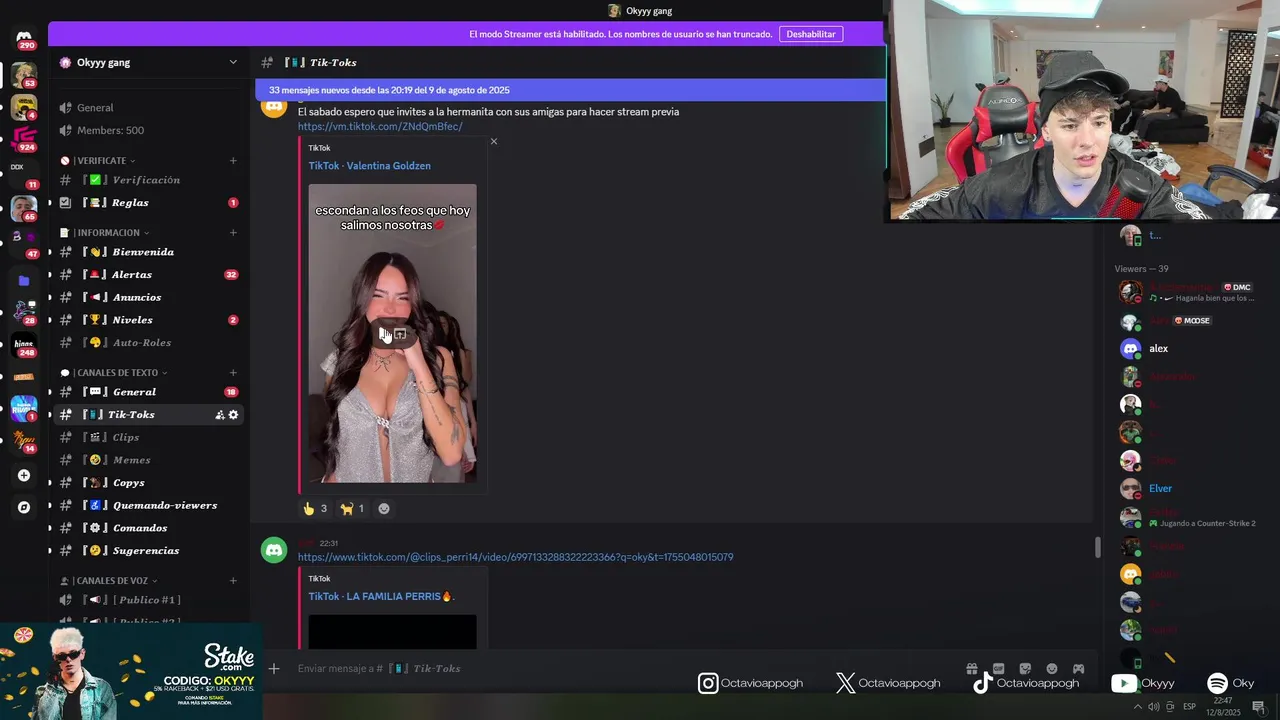This screenshot has width=1280, height=720.
Task: Click invite people icon on Tik-Toks channel
Action: pyautogui.click(x=220, y=415)
